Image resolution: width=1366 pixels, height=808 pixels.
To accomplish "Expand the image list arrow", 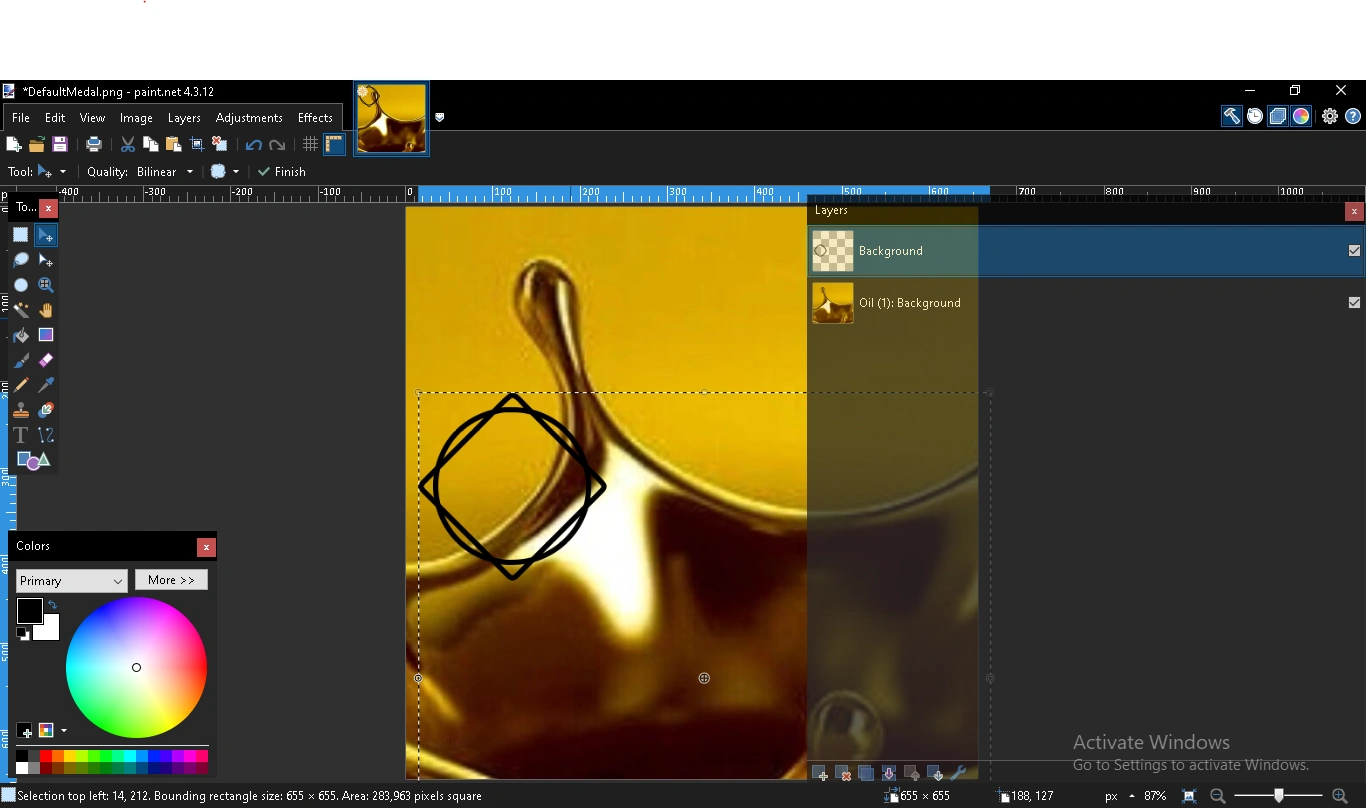I will tap(440, 118).
